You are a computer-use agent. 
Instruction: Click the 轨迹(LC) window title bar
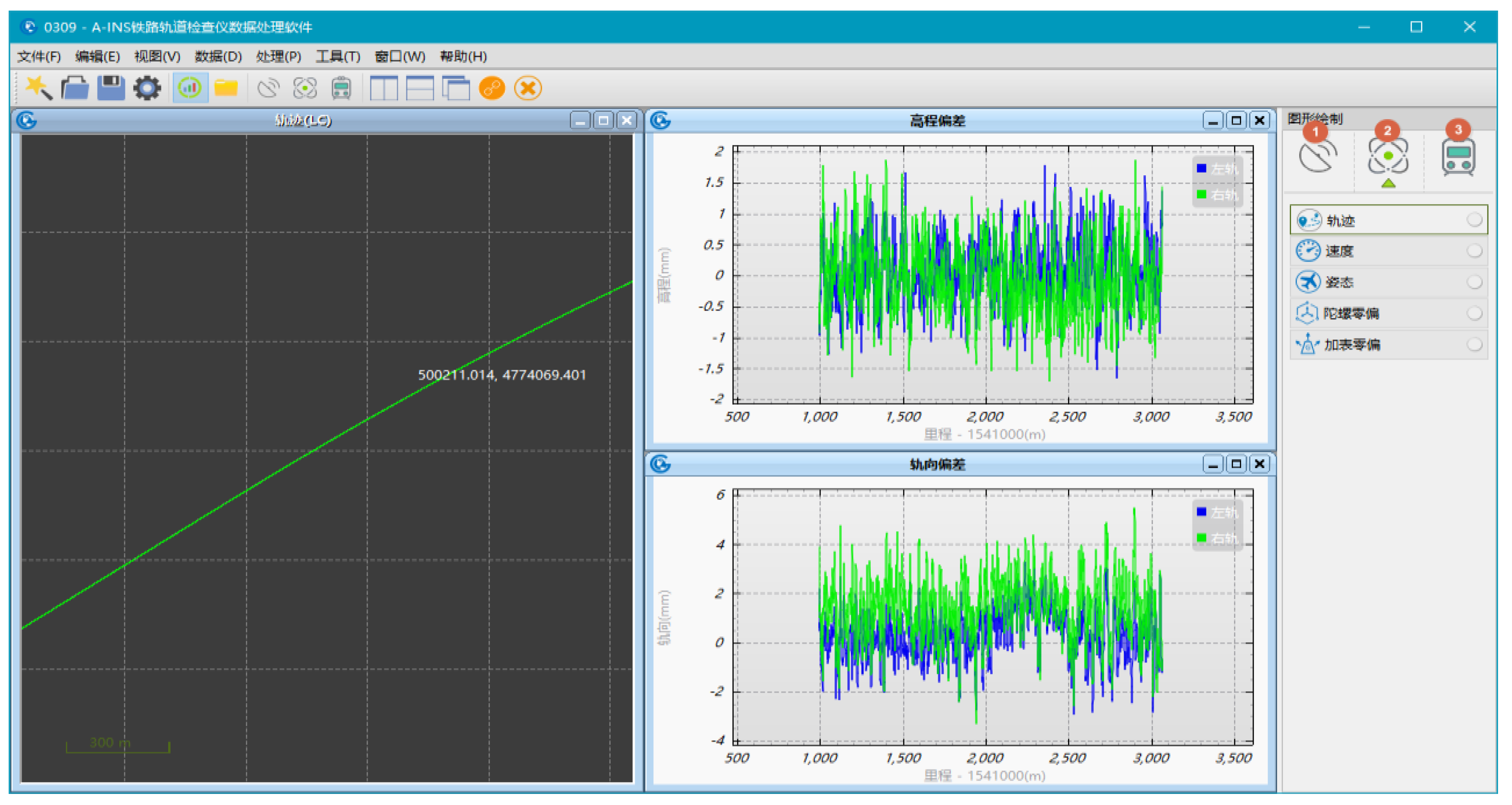tap(303, 120)
